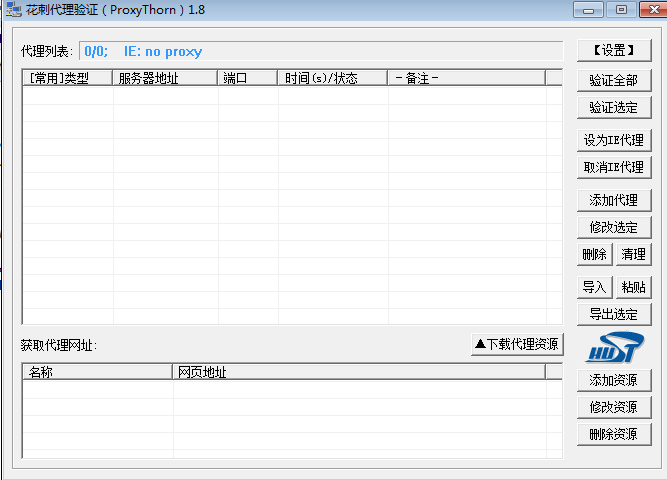Click 修改资源 to edit a resource
The width and height of the screenshot is (667, 480).
point(614,407)
